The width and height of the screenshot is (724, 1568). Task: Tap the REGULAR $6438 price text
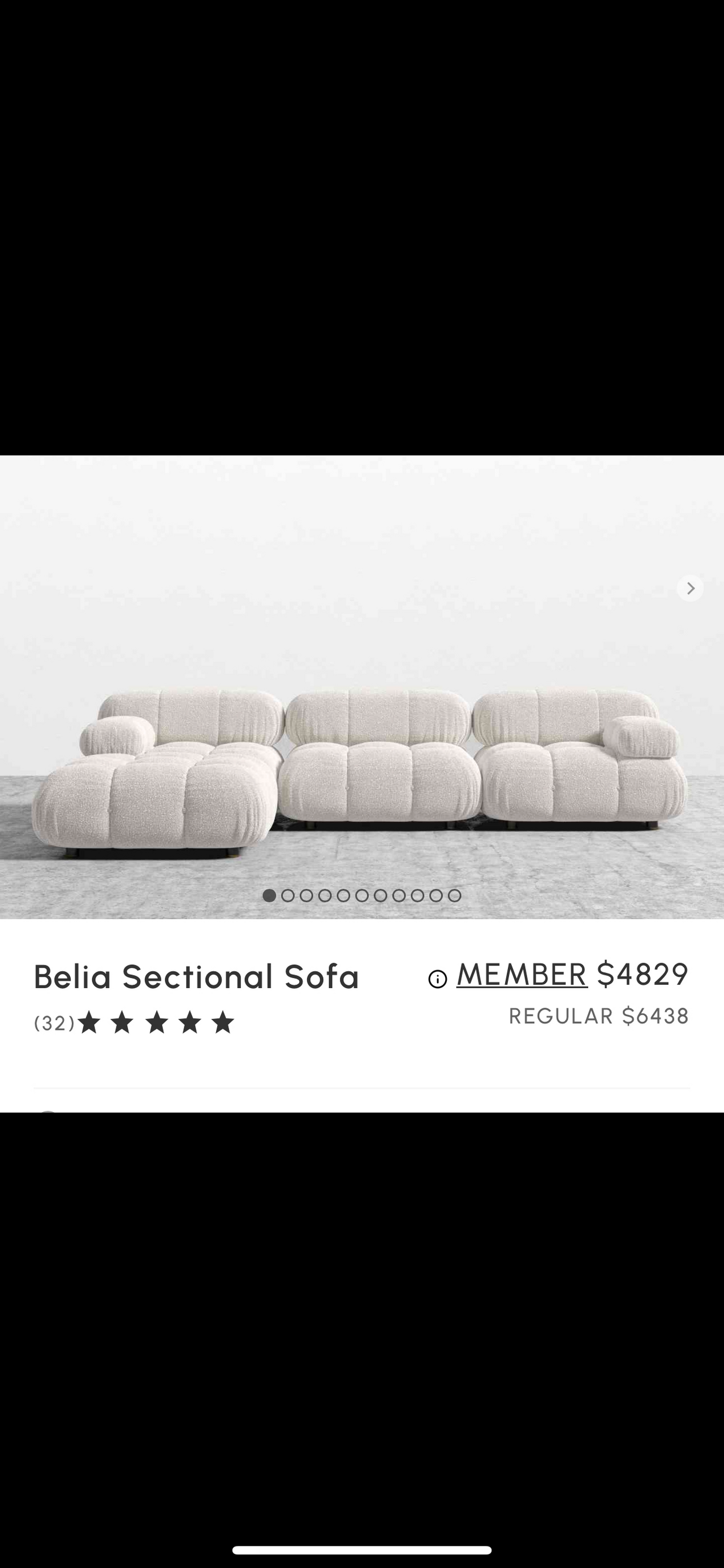coord(598,1016)
